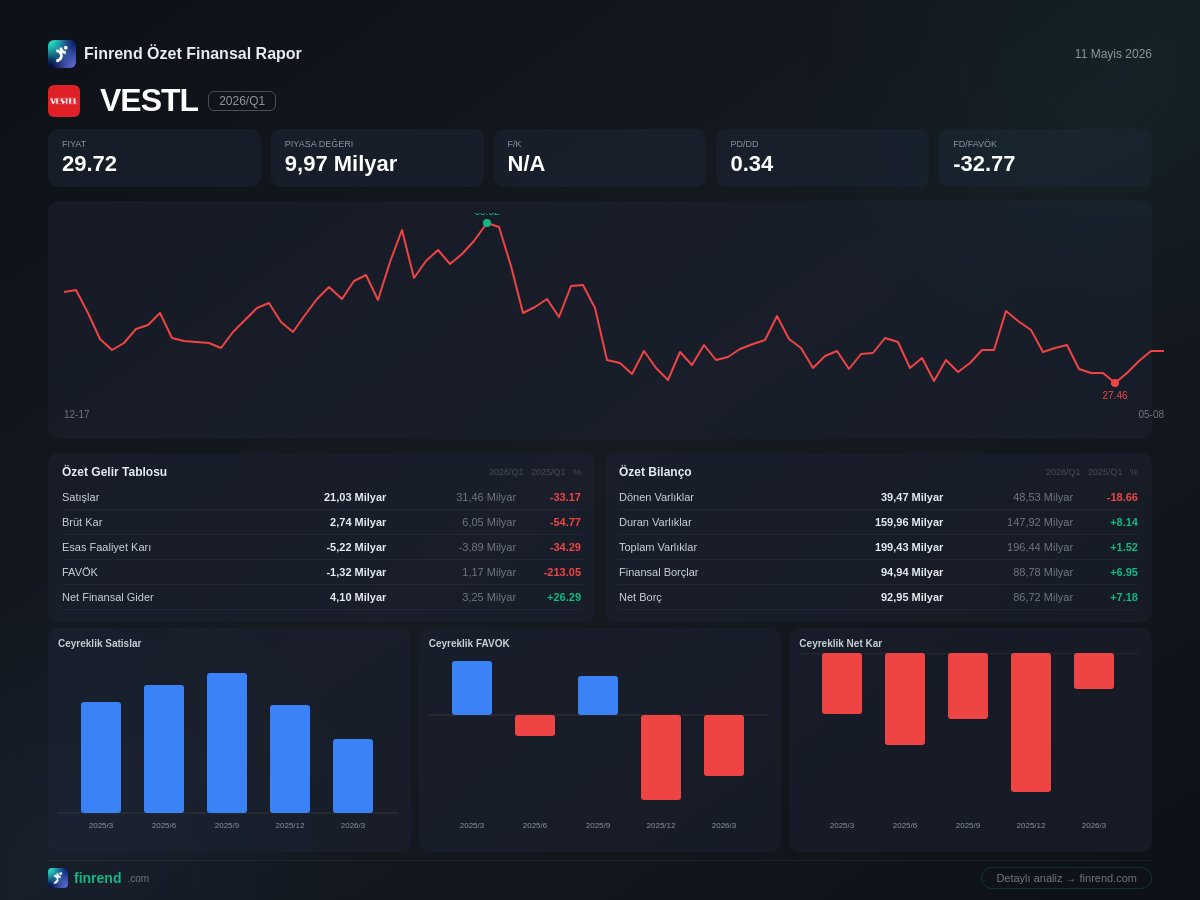Click the +26.29 Net Finansal Gider change
The height and width of the screenshot is (900, 1200).
click(564, 597)
